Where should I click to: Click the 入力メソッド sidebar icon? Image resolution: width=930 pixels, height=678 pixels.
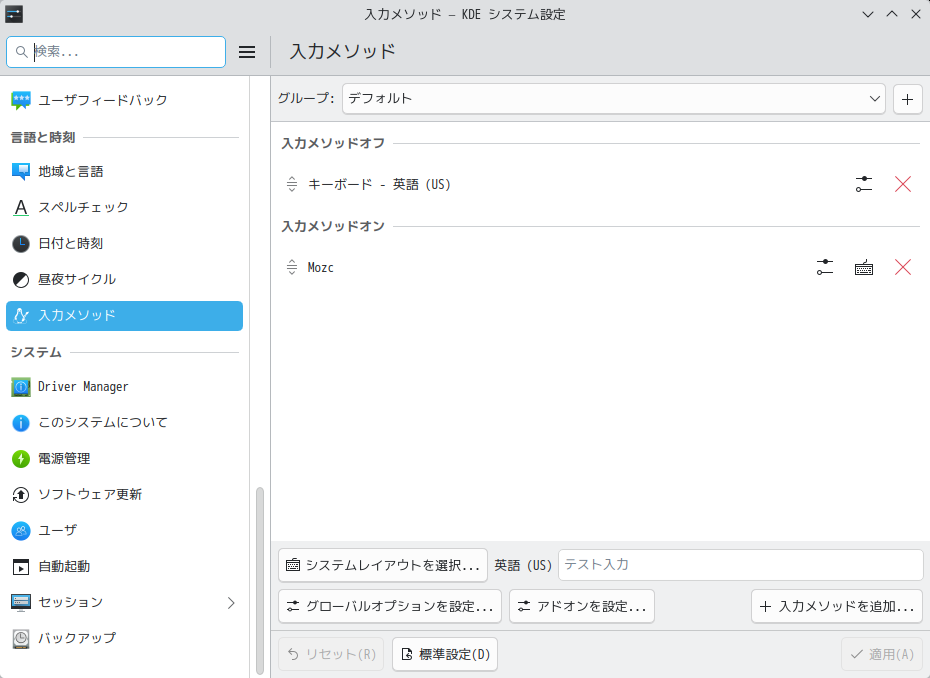pos(21,316)
